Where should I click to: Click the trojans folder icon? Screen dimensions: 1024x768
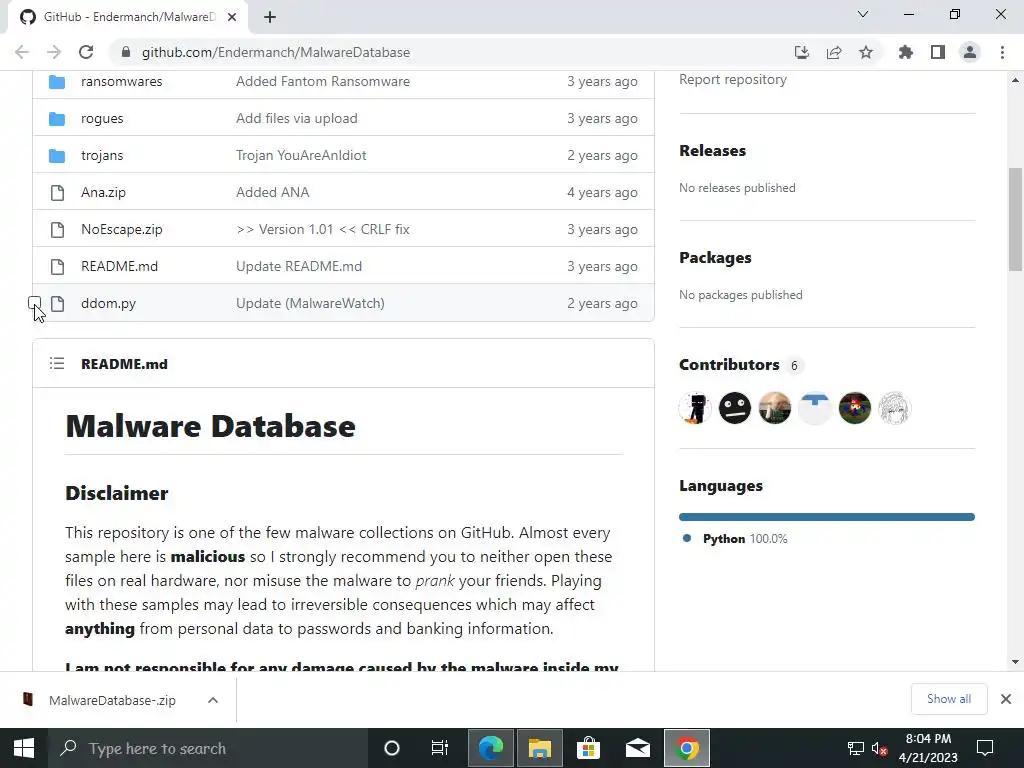(x=57, y=155)
